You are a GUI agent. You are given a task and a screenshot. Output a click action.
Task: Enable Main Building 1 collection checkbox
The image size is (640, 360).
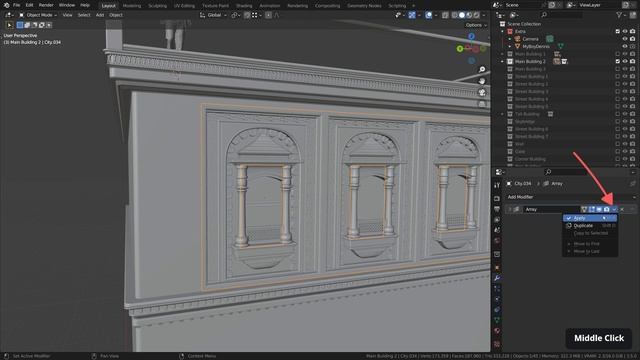(618, 54)
